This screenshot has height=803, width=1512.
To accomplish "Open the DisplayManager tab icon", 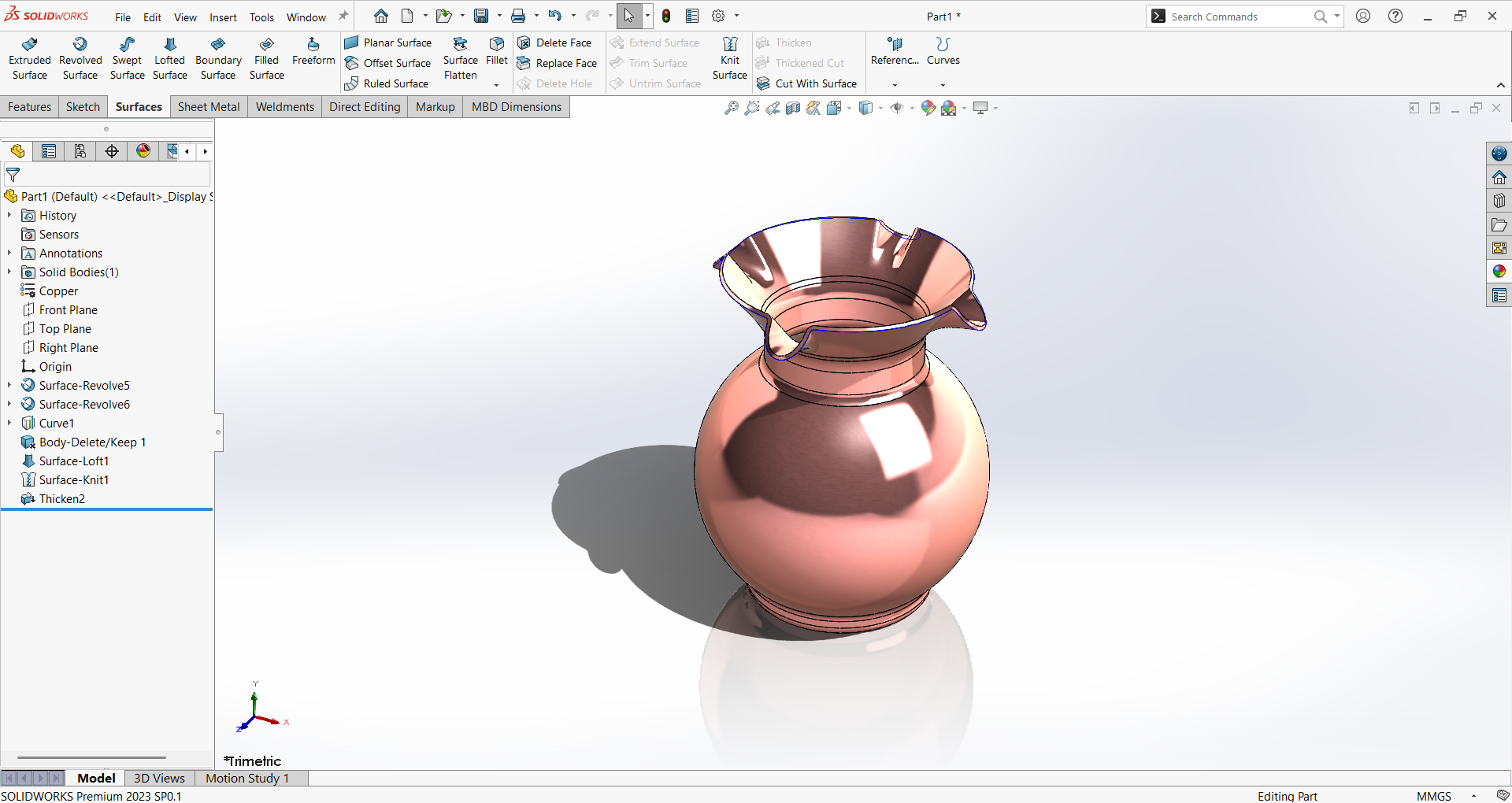I will point(143,151).
